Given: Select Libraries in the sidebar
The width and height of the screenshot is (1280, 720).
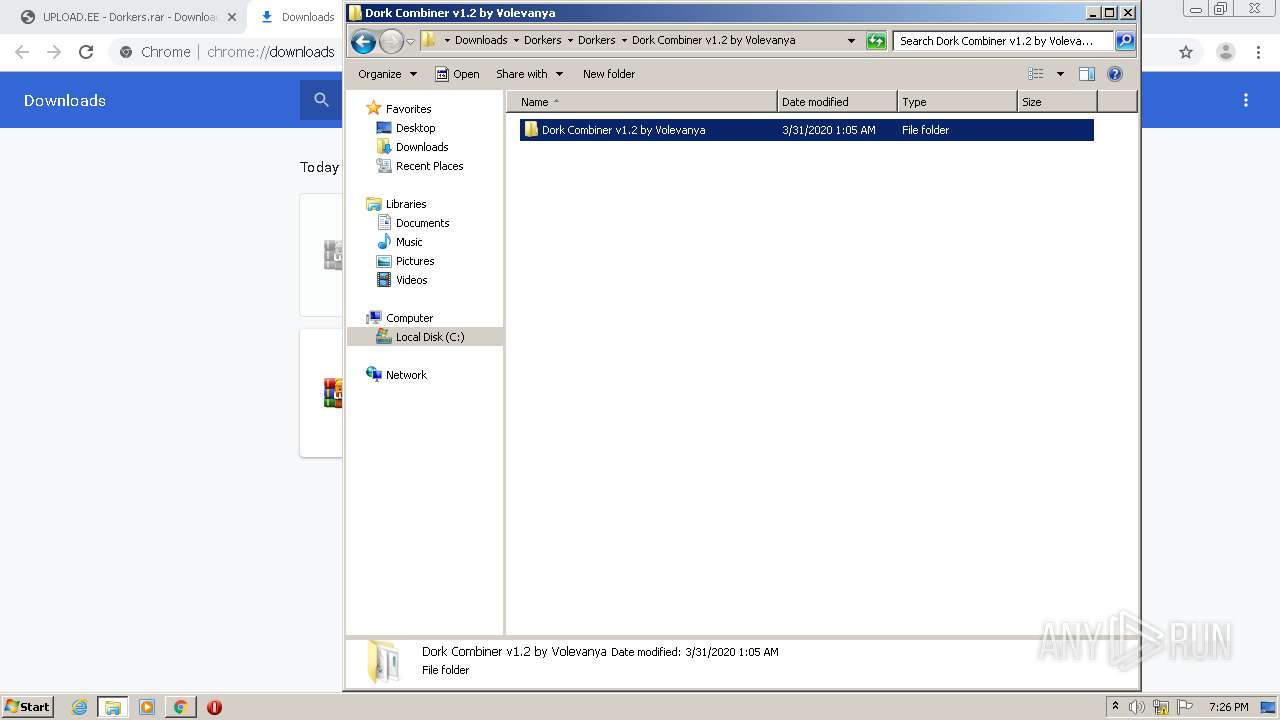Looking at the screenshot, I should [406, 204].
